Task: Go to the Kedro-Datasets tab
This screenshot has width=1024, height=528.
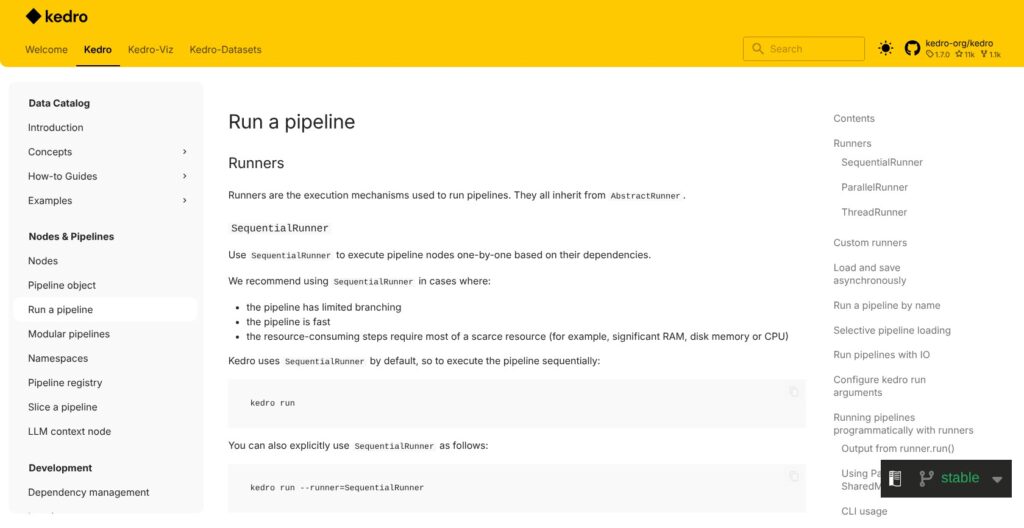Action: coord(225,50)
